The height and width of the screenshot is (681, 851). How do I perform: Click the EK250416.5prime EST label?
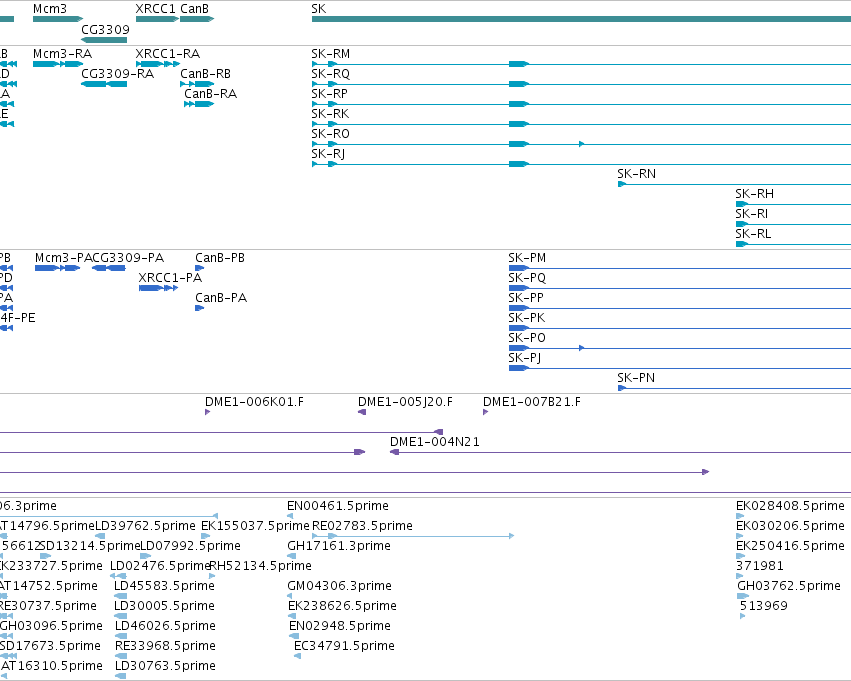(x=790, y=546)
